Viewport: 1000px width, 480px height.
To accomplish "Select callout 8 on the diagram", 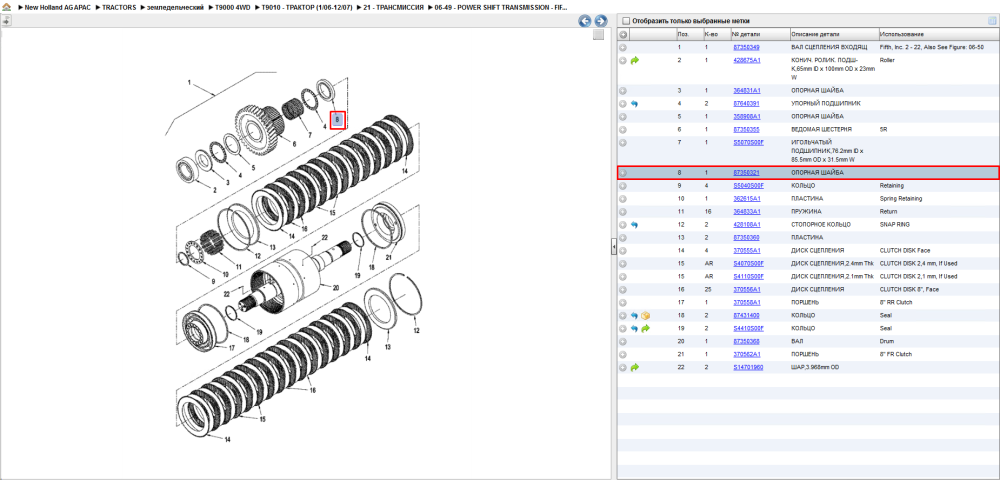I will coord(337,120).
